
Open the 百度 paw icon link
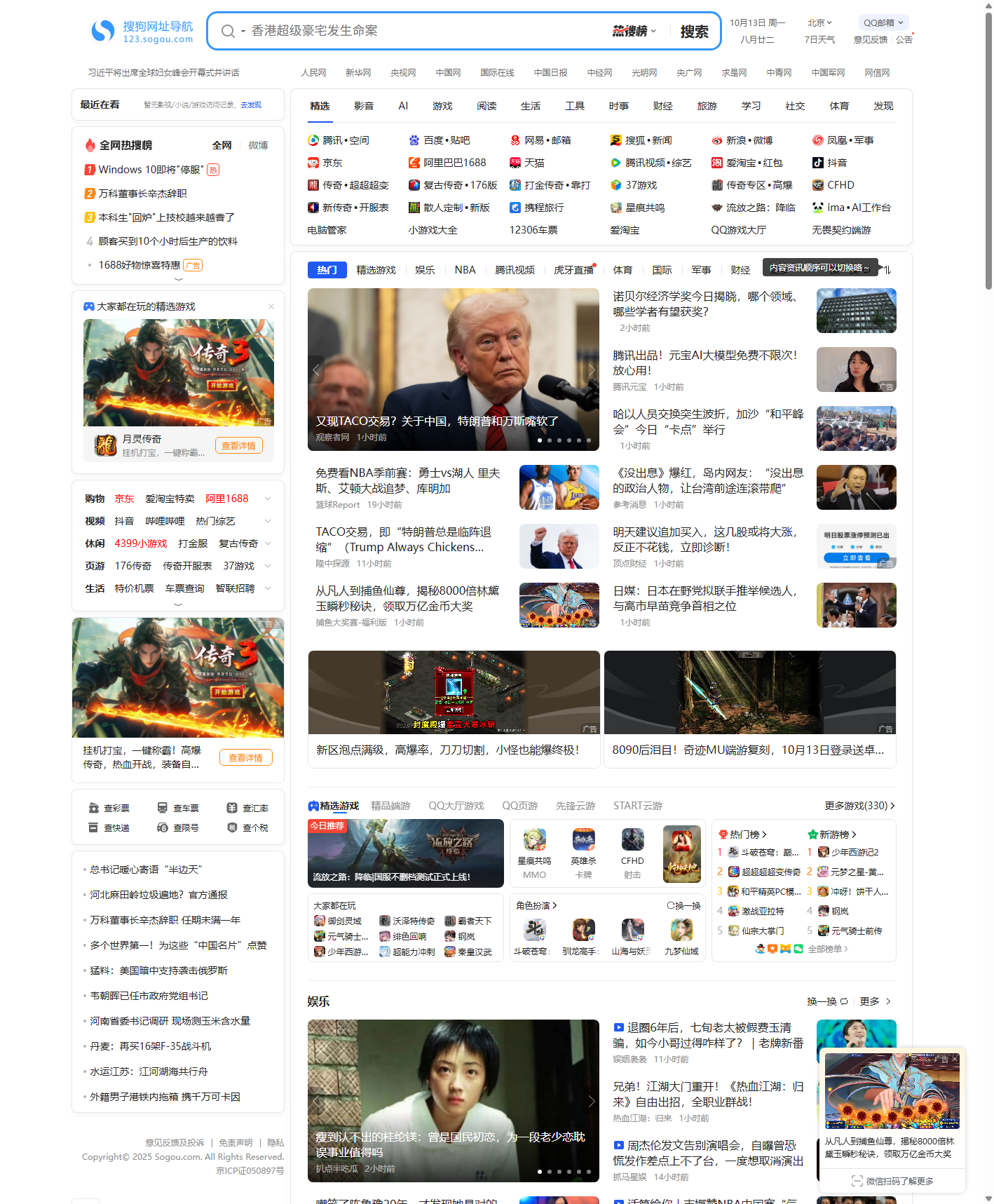414,140
